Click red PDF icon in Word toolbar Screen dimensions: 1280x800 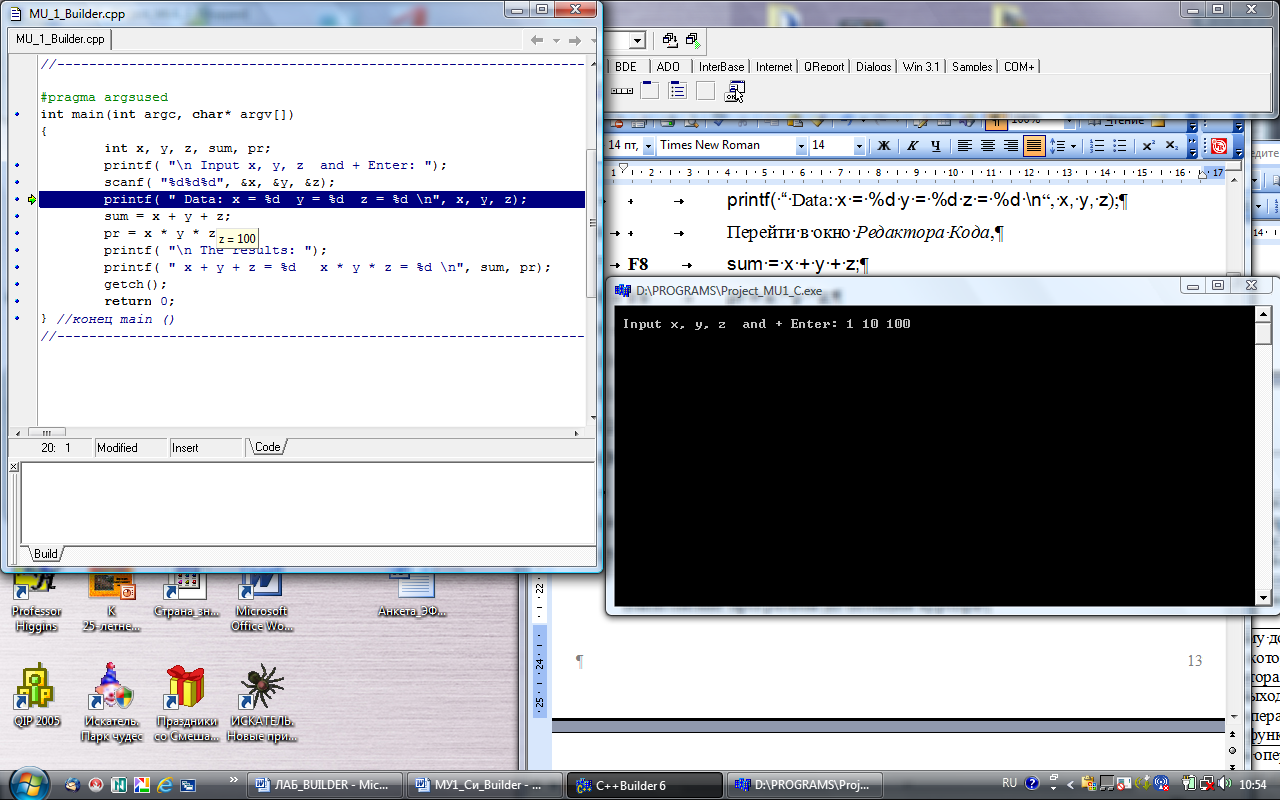coord(1218,146)
